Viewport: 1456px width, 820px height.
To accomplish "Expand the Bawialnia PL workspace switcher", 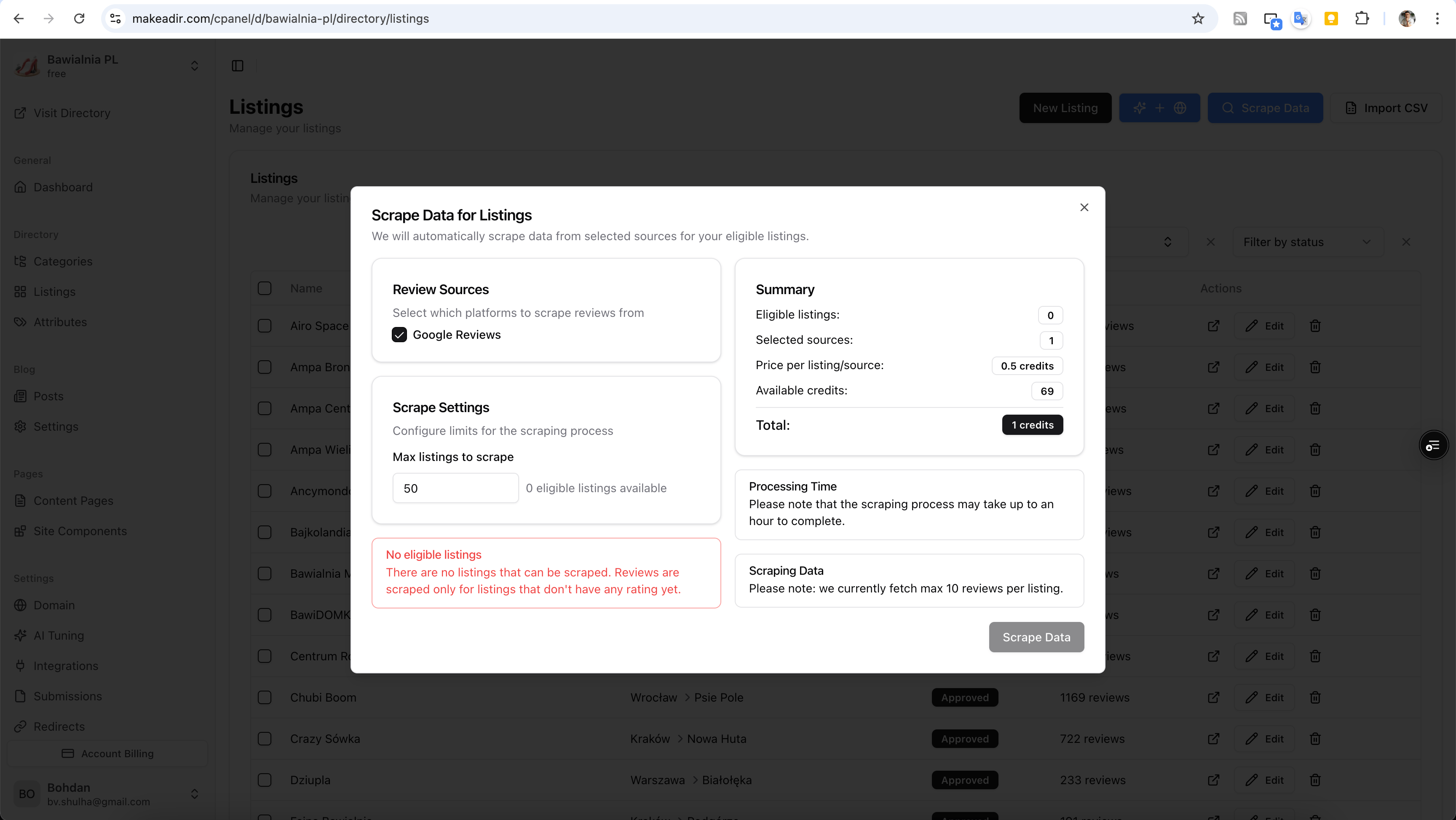I will pyautogui.click(x=194, y=66).
